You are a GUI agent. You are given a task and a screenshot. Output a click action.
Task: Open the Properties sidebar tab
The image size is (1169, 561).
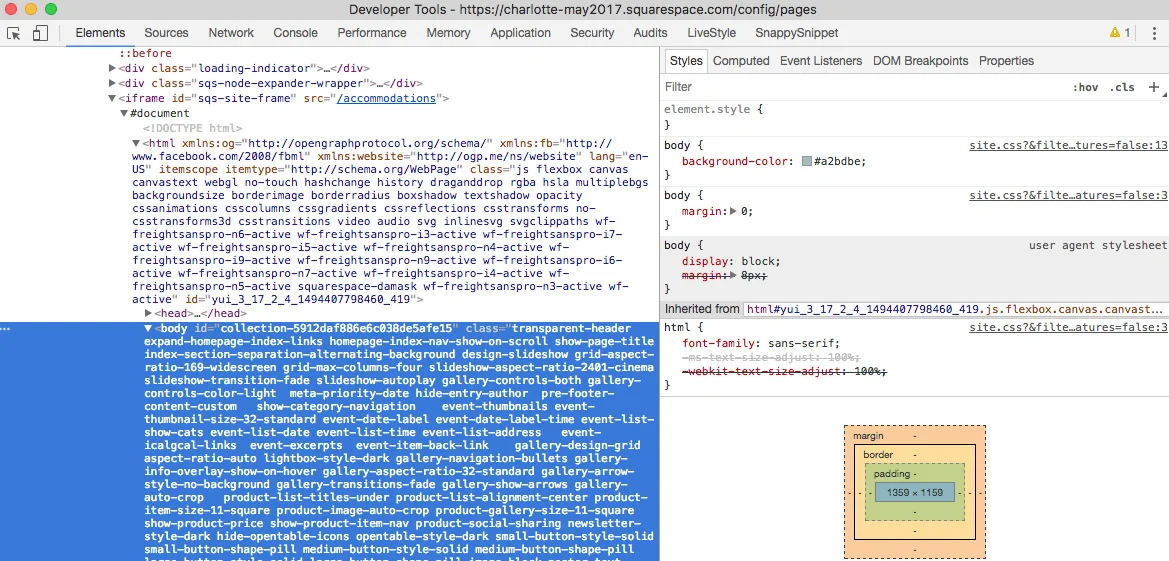[x=1006, y=61]
